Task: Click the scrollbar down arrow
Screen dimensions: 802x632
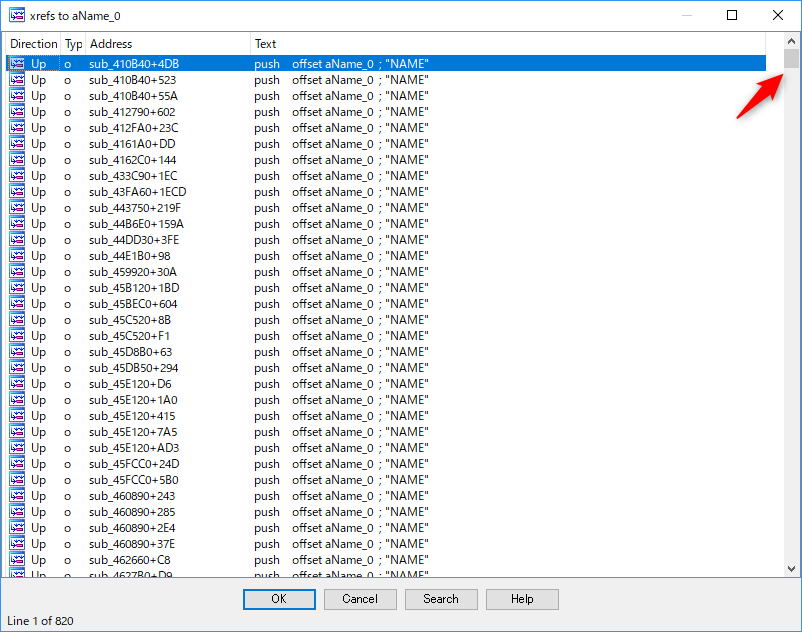Action: pyautogui.click(x=791, y=568)
